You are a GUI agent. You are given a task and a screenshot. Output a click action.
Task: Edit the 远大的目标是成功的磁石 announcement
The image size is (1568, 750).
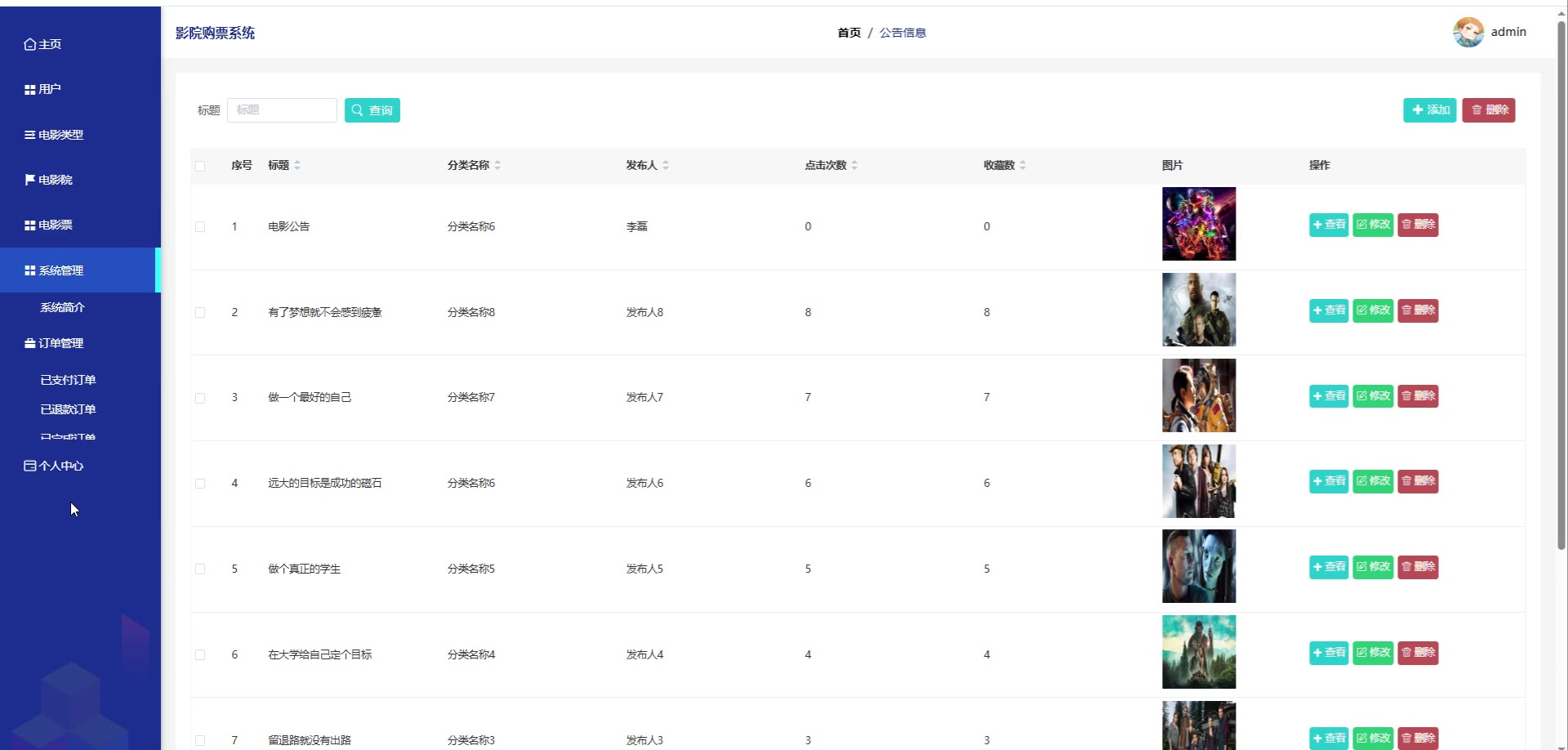tap(1373, 481)
